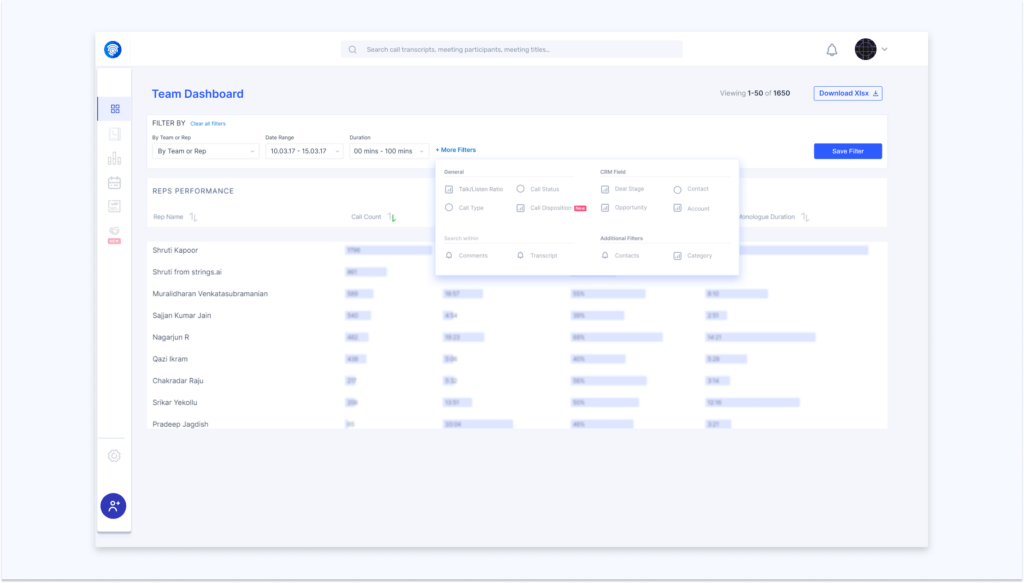The image size is (1024, 583).
Task: Open the dashboard grid view in sidebar
Action: (x=114, y=108)
